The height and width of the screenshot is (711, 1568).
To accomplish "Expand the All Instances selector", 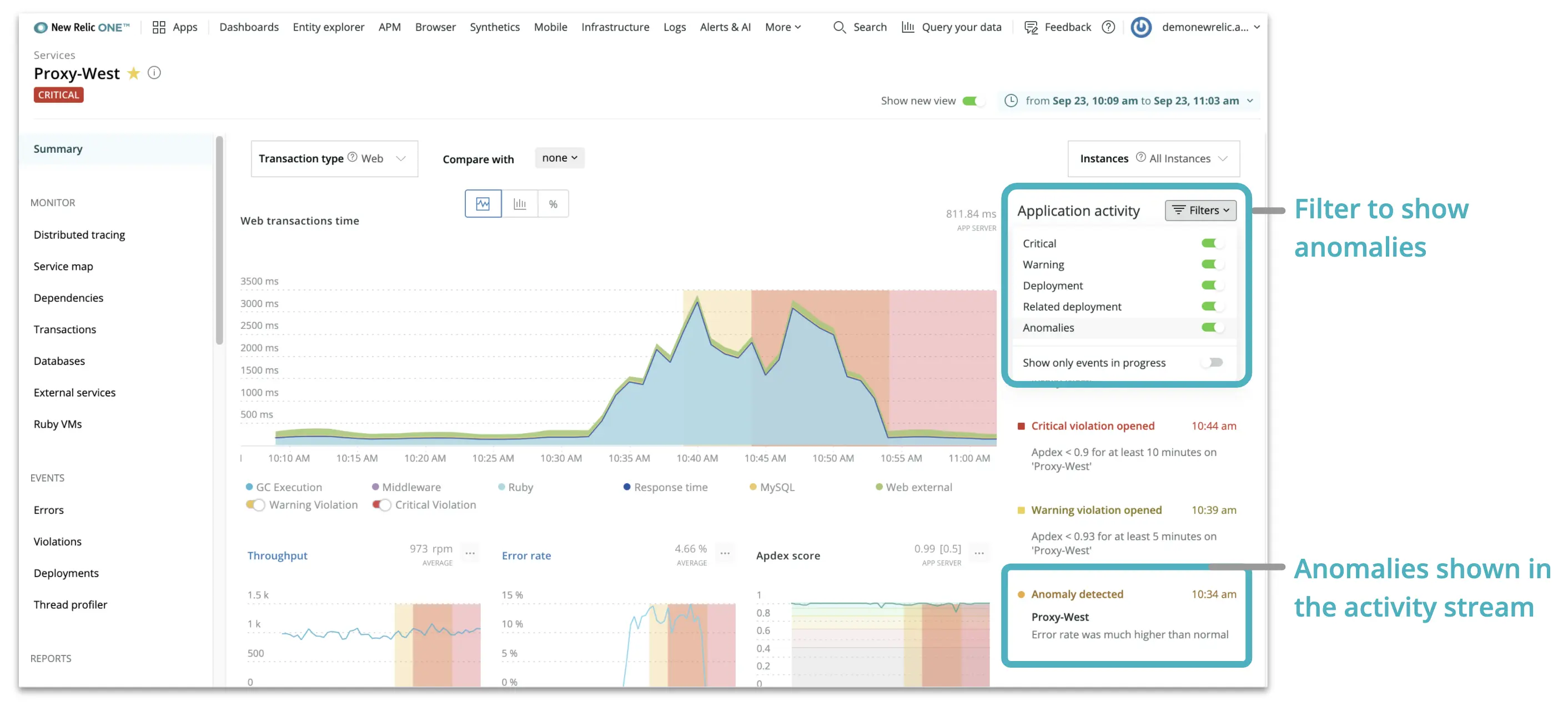I will tap(1181, 158).
